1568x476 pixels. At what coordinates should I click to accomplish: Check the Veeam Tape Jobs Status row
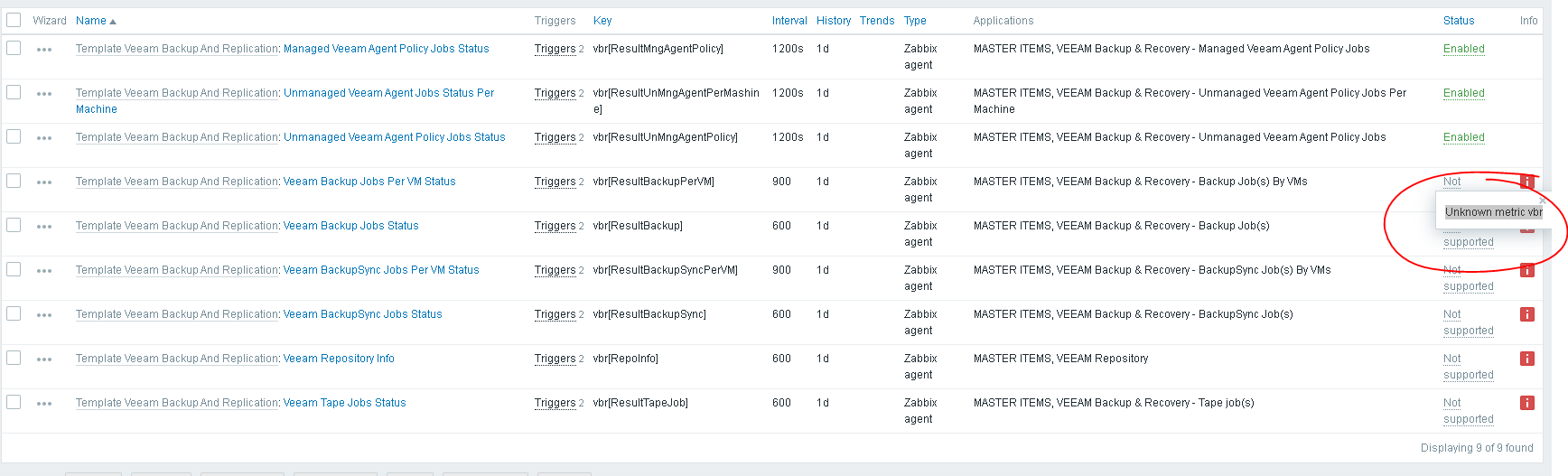pos(14,402)
